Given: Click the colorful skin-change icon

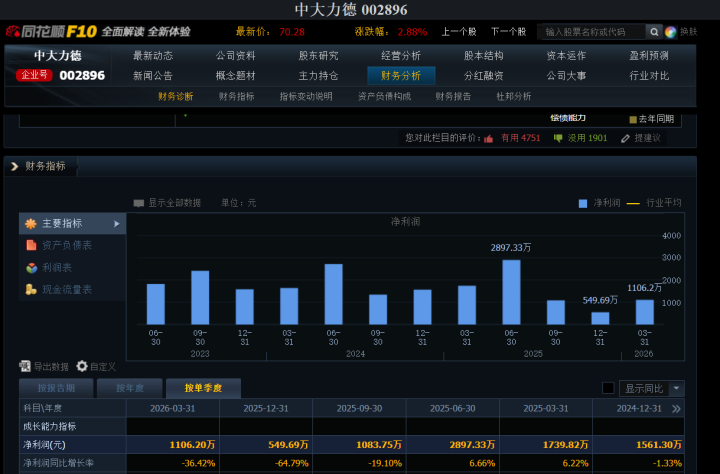Looking at the screenshot, I should [670, 32].
